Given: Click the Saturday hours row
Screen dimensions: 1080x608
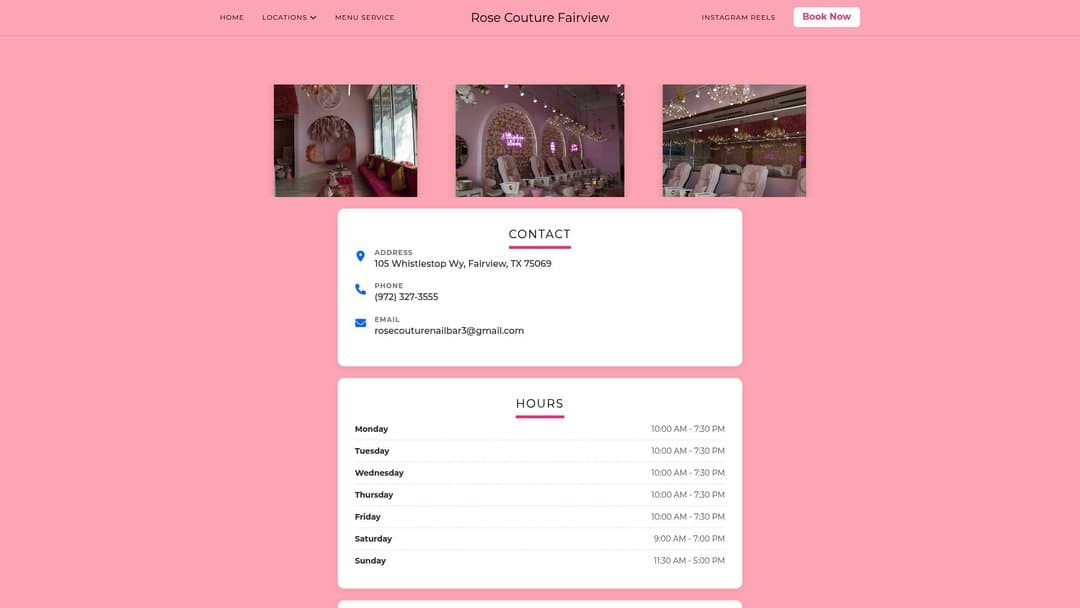Looking at the screenshot, I should pyautogui.click(x=540, y=538).
